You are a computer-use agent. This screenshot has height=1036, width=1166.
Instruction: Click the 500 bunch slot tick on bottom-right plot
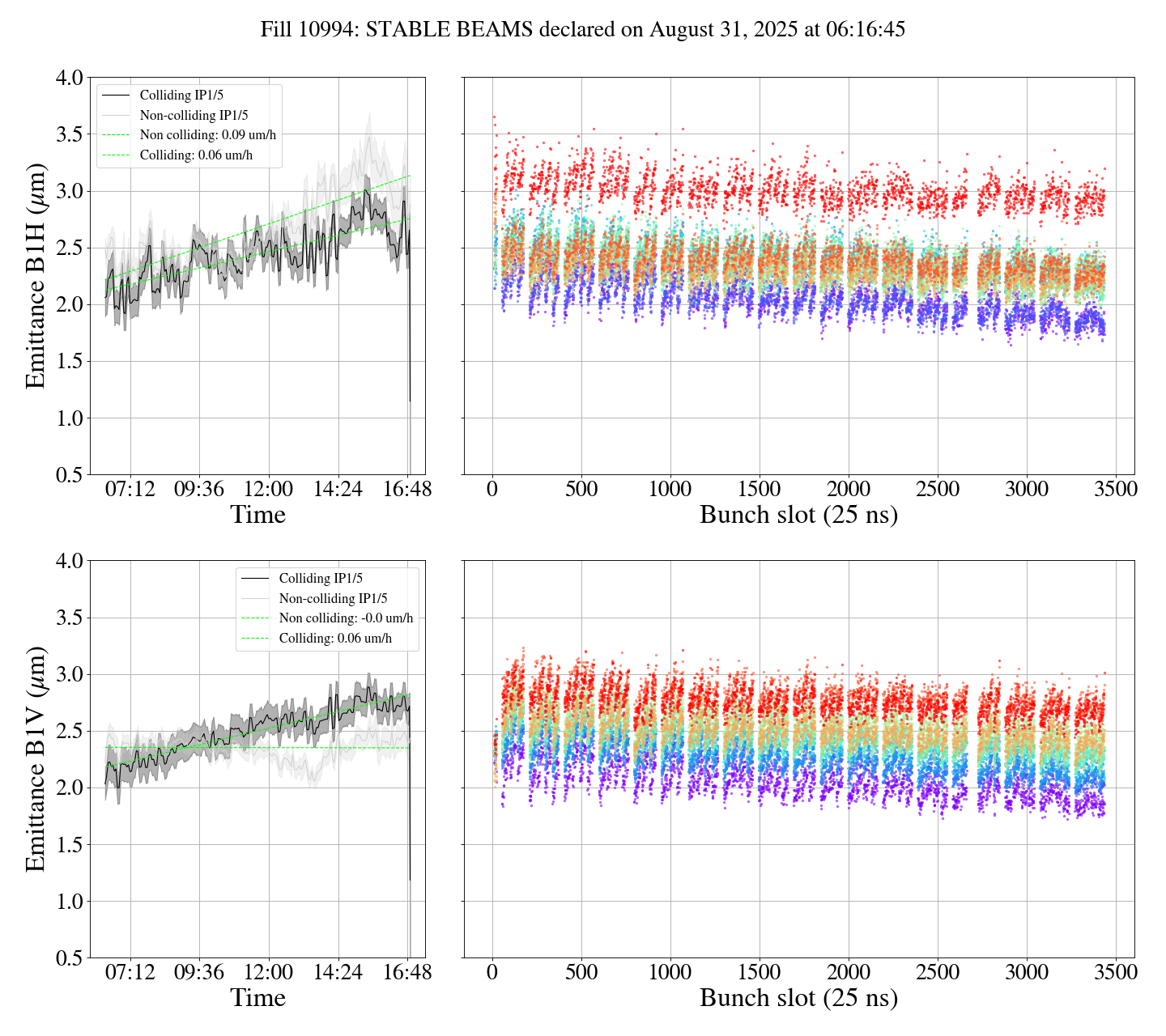[581, 972]
